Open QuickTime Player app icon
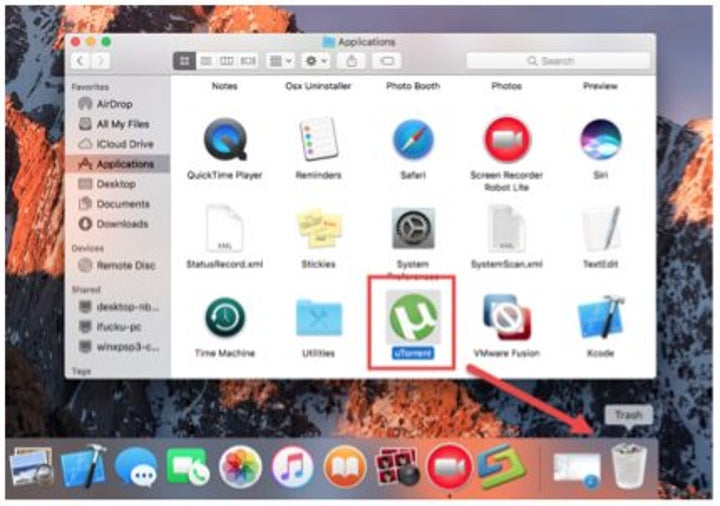 (223, 140)
